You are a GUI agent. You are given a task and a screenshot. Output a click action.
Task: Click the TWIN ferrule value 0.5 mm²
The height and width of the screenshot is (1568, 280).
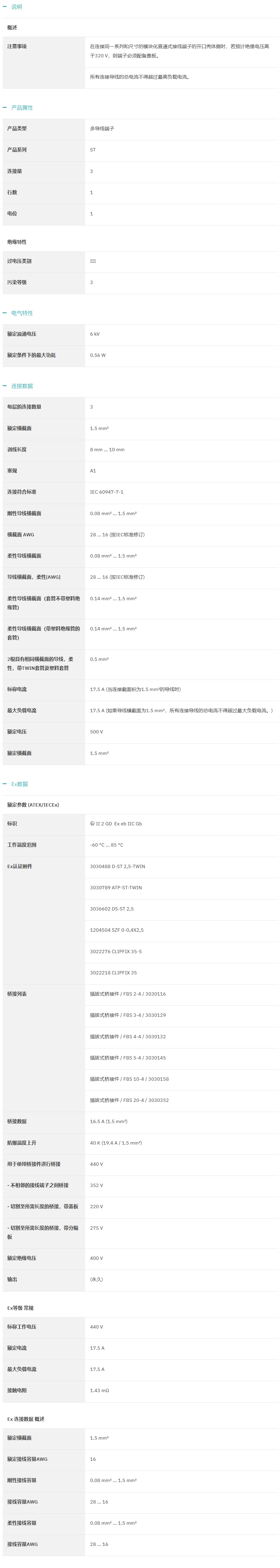pyautogui.click(x=99, y=659)
